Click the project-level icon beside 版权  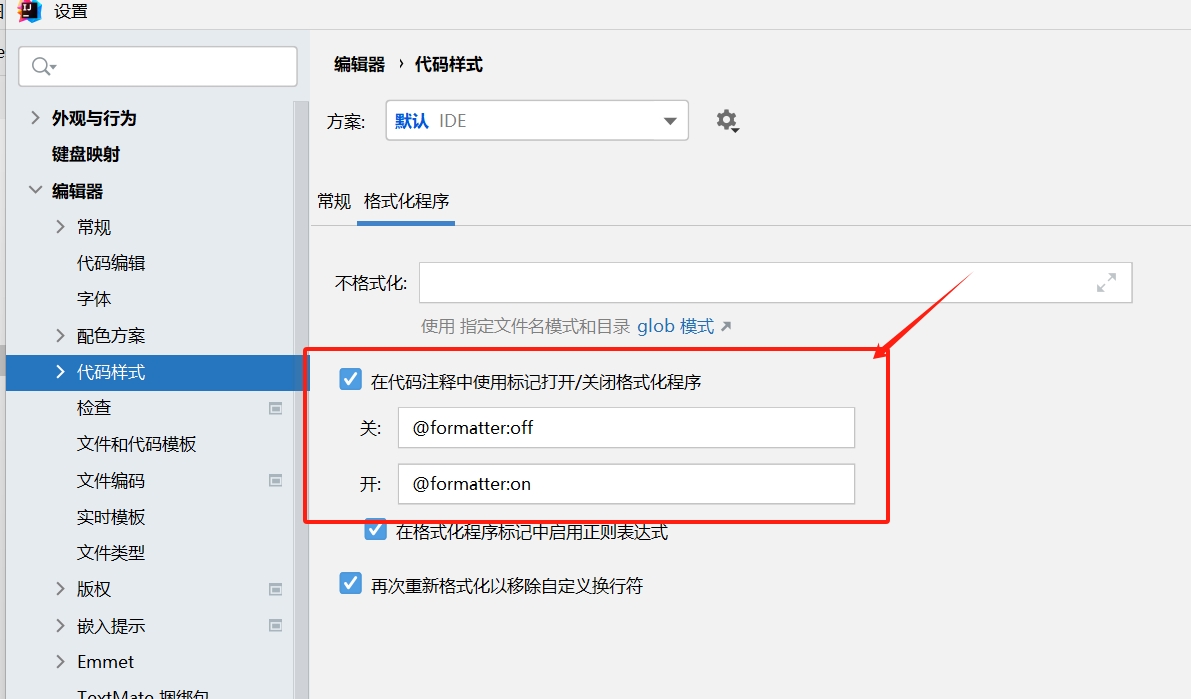pyautogui.click(x=276, y=589)
